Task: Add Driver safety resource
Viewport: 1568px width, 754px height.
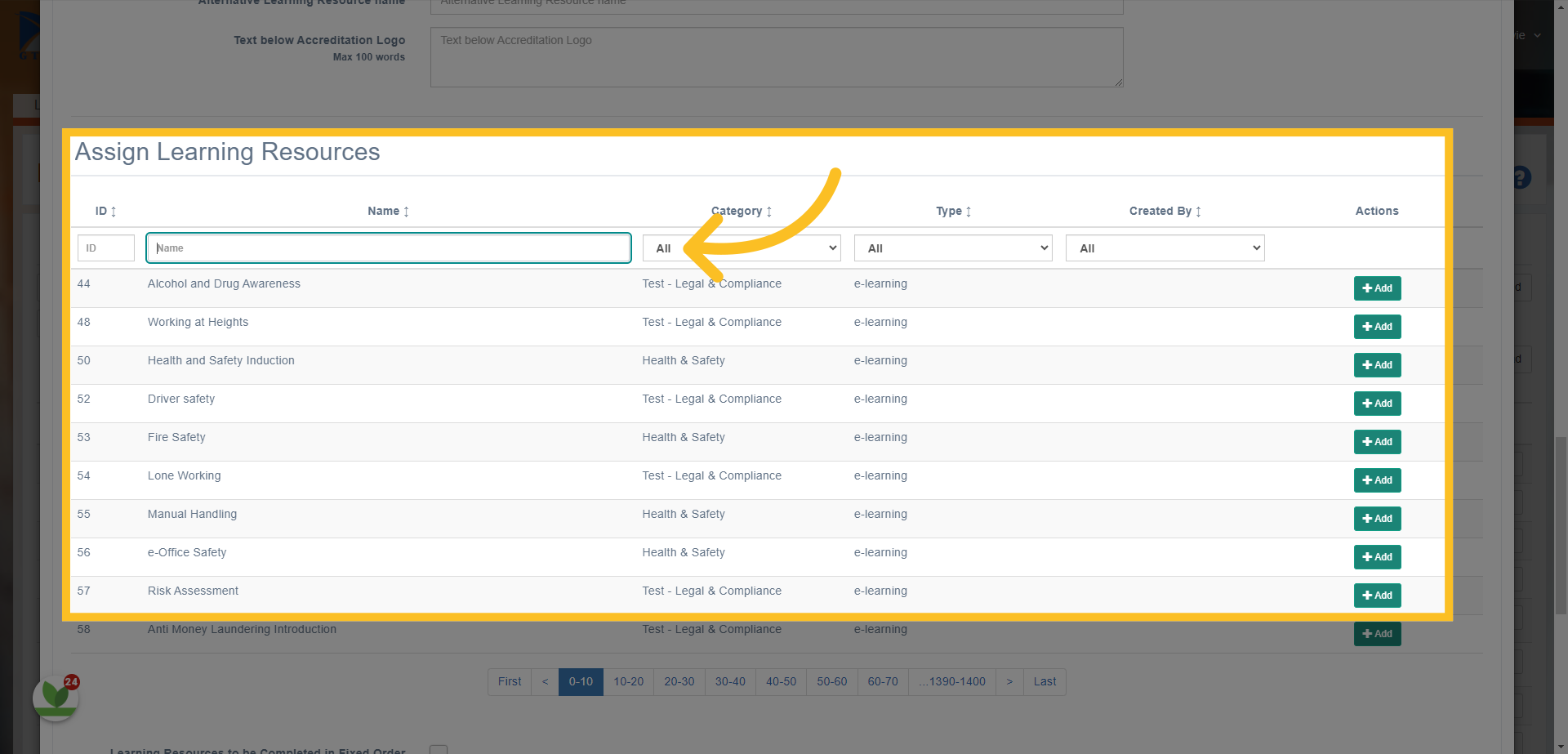Action: coord(1378,404)
